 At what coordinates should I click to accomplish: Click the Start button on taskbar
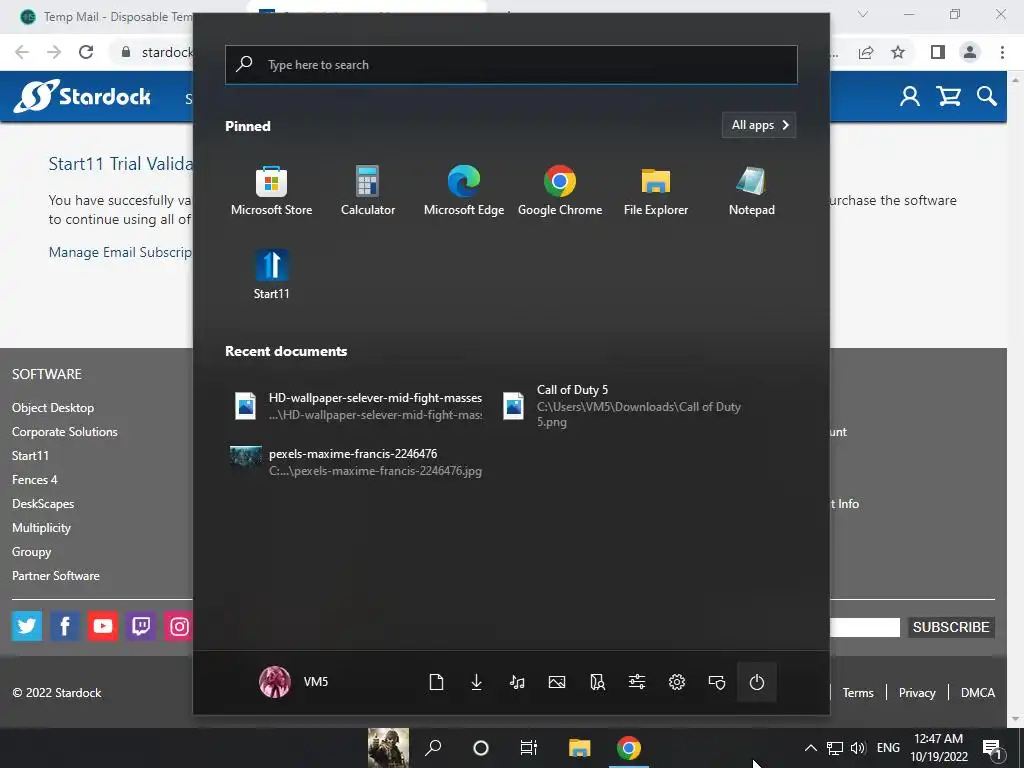(389, 748)
